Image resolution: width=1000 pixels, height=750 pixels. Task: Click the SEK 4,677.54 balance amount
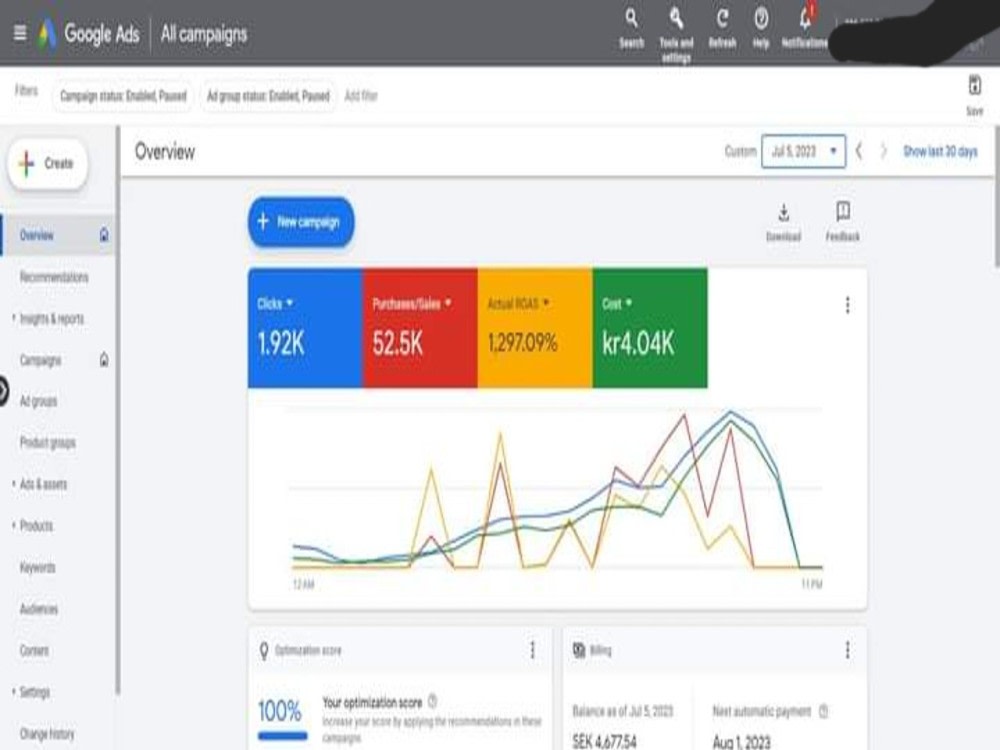(605, 742)
